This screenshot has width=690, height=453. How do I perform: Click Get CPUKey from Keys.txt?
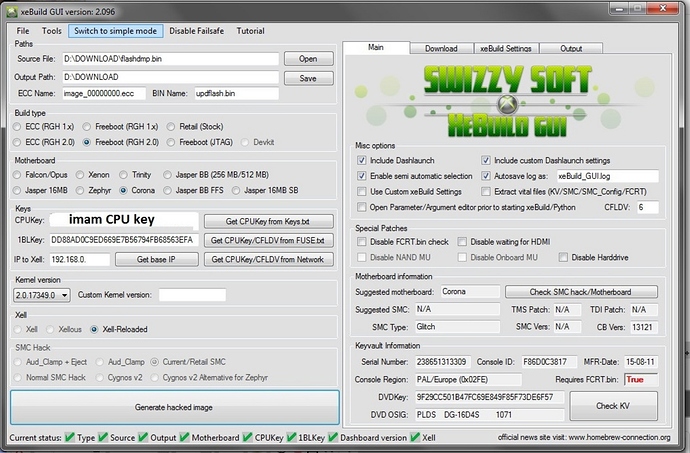click(268, 221)
